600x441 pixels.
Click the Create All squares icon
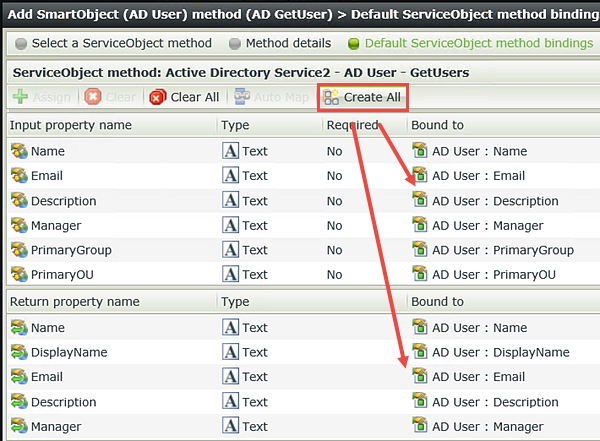[331, 97]
